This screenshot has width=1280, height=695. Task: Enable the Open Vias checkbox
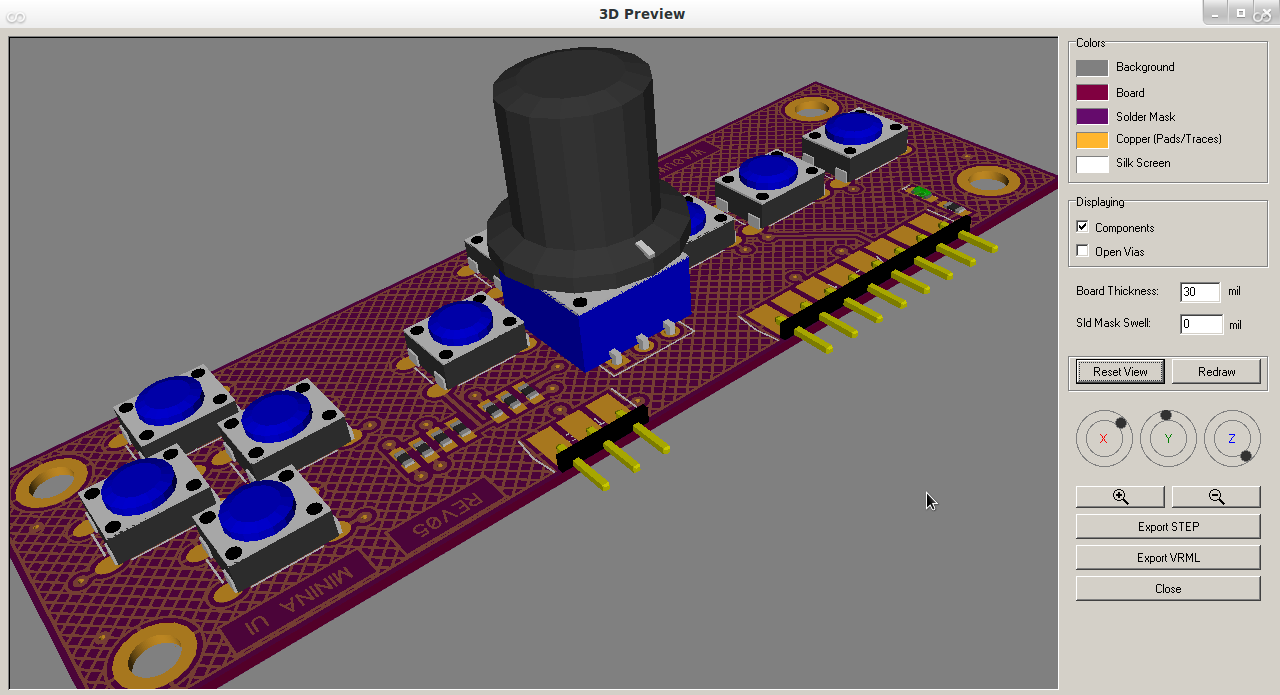(x=1081, y=250)
